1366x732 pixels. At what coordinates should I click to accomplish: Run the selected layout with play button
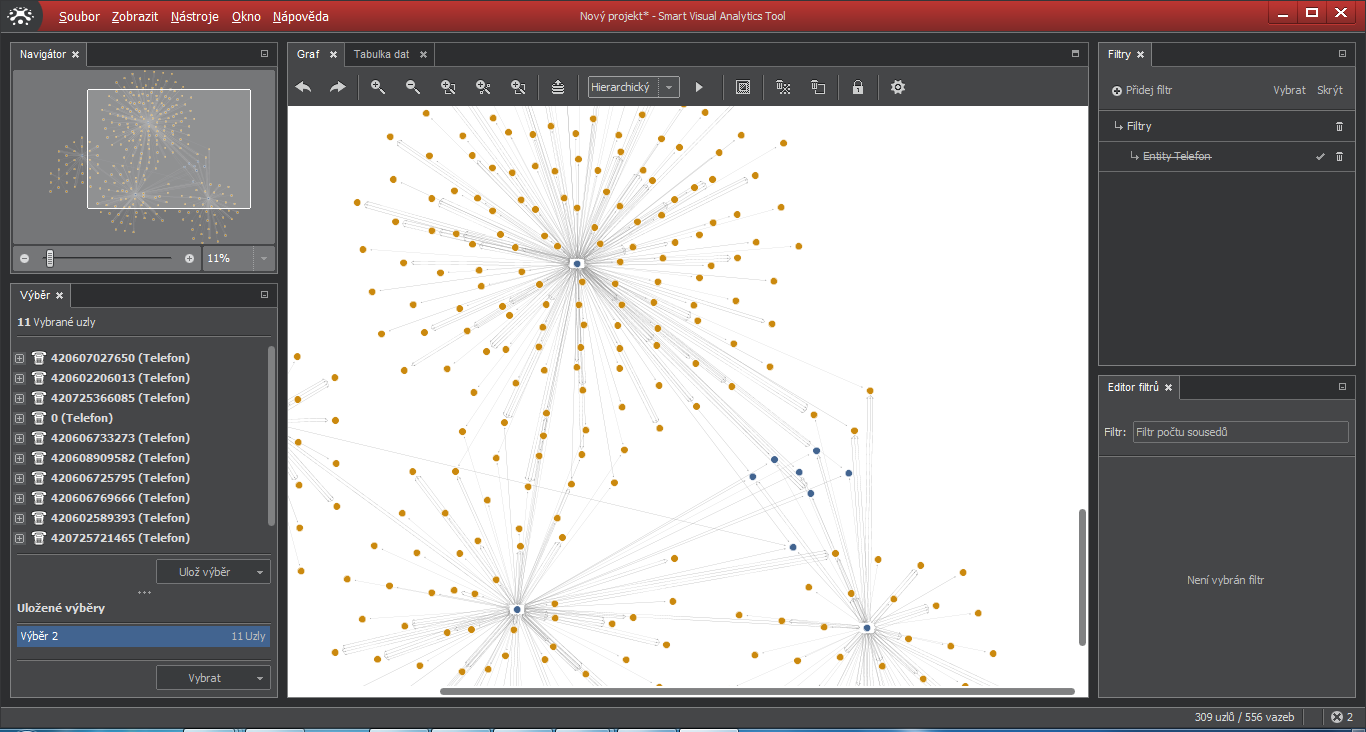(699, 88)
